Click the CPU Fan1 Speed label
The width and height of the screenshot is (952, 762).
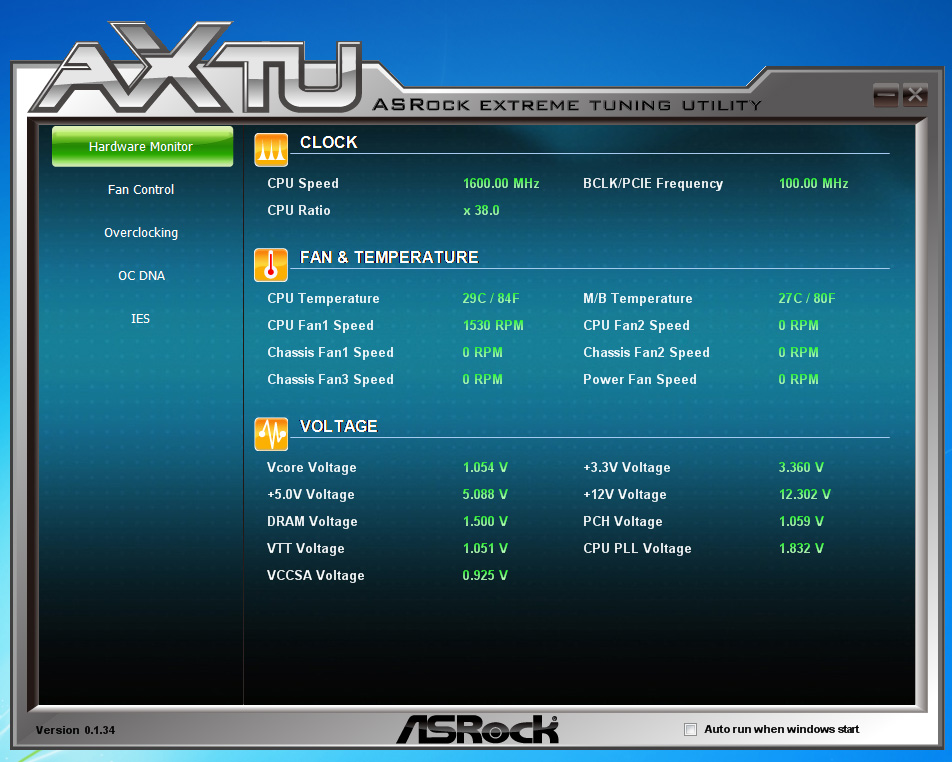[321, 325]
